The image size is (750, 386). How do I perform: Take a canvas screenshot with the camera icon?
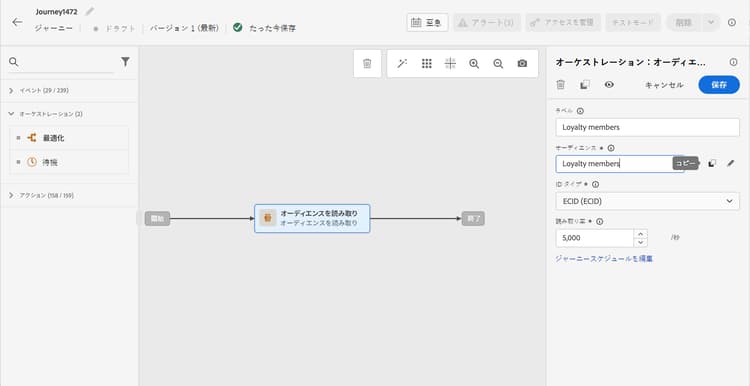coord(522,64)
